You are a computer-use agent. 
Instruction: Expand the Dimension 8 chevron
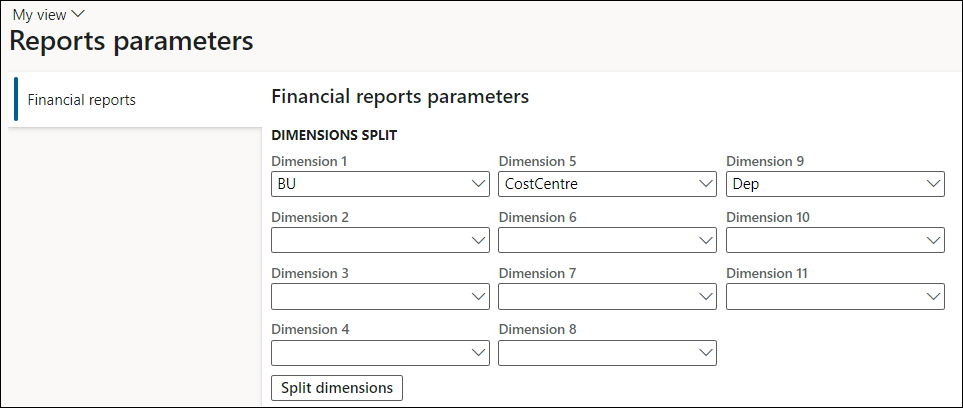[704, 352]
